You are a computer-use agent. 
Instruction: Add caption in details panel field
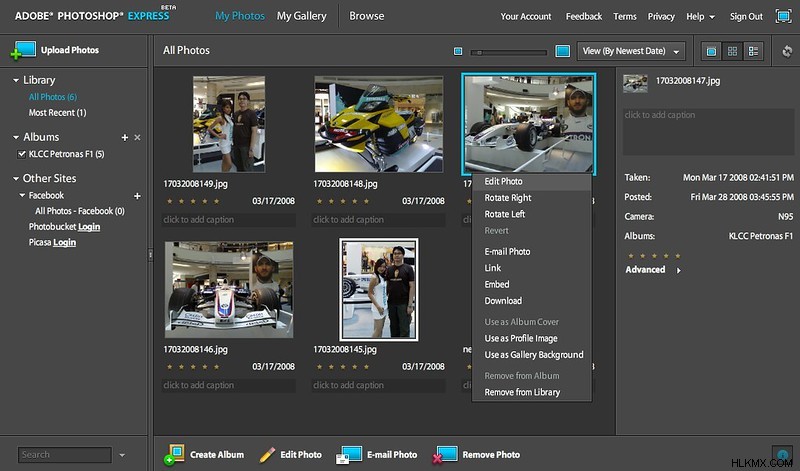coord(708,132)
